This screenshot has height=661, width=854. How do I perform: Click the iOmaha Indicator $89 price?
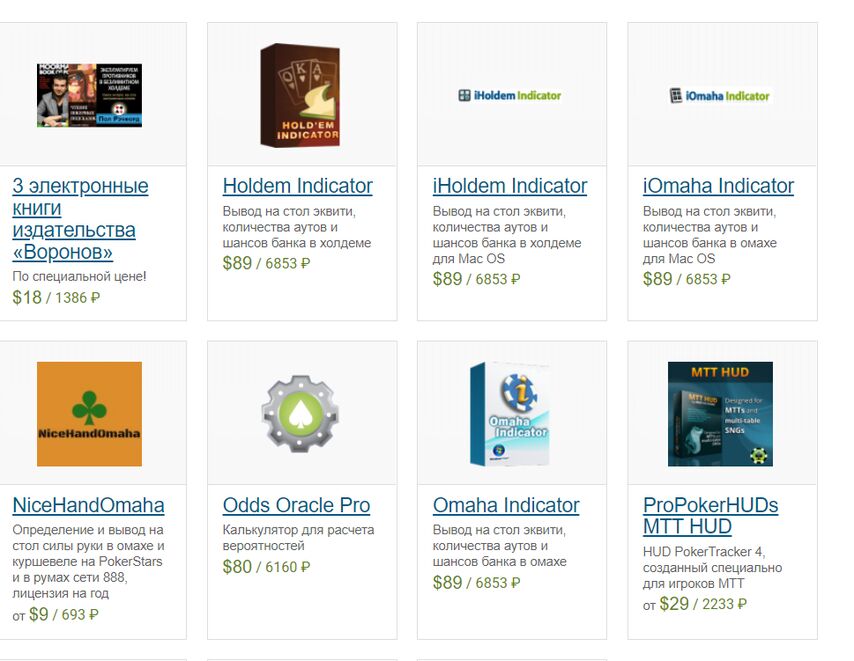(687, 279)
